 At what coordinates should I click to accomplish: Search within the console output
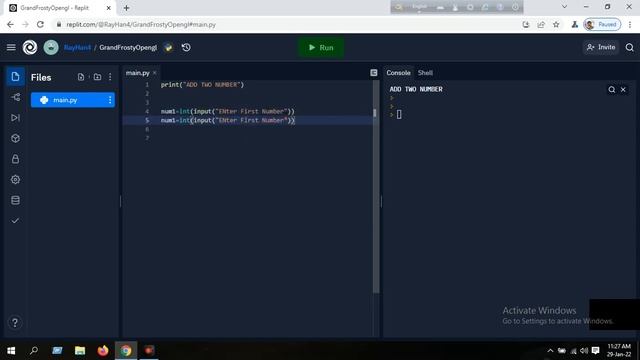click(611, 89)
